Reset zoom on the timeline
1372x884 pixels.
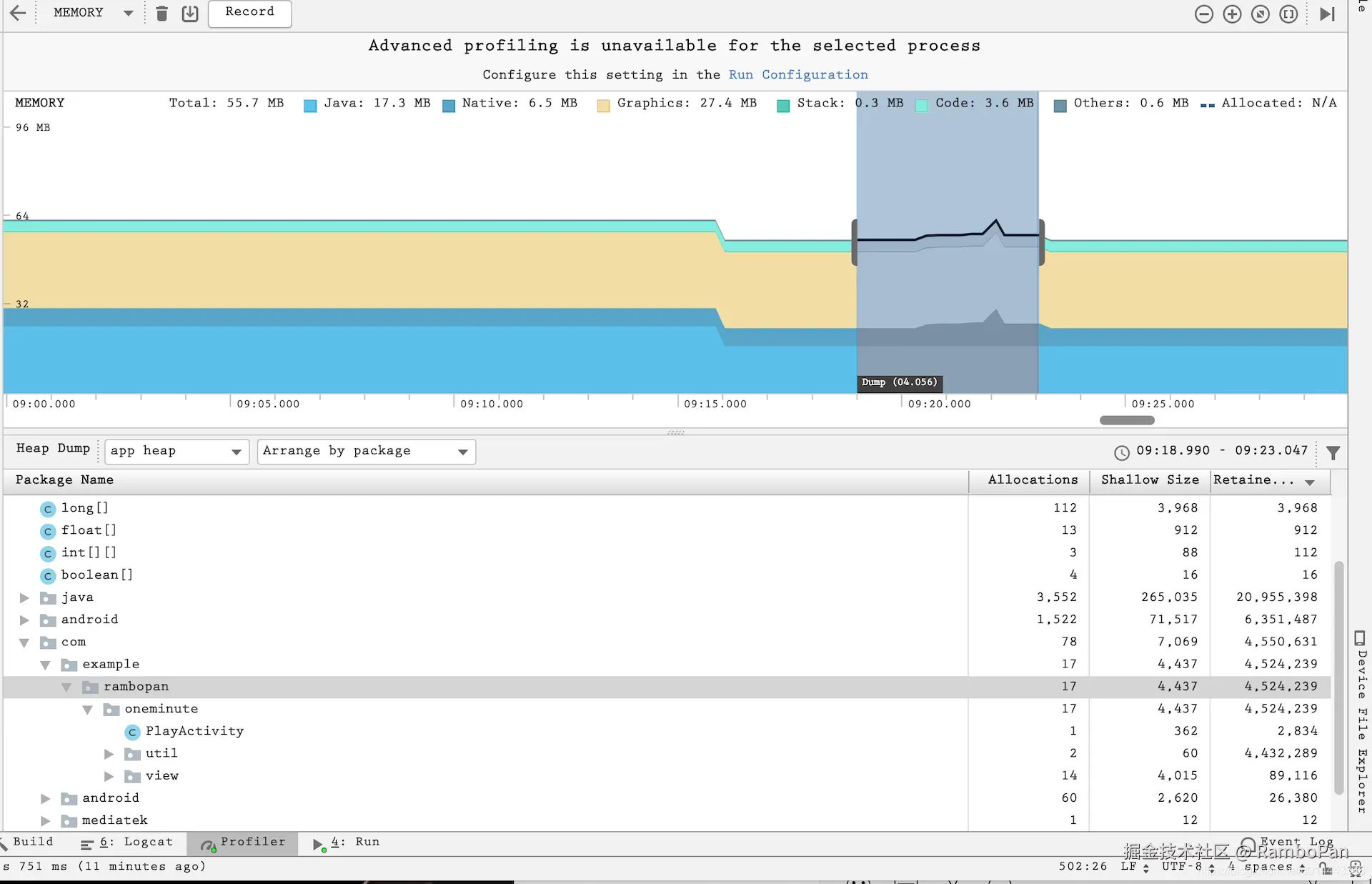(x=1261, y=14)
